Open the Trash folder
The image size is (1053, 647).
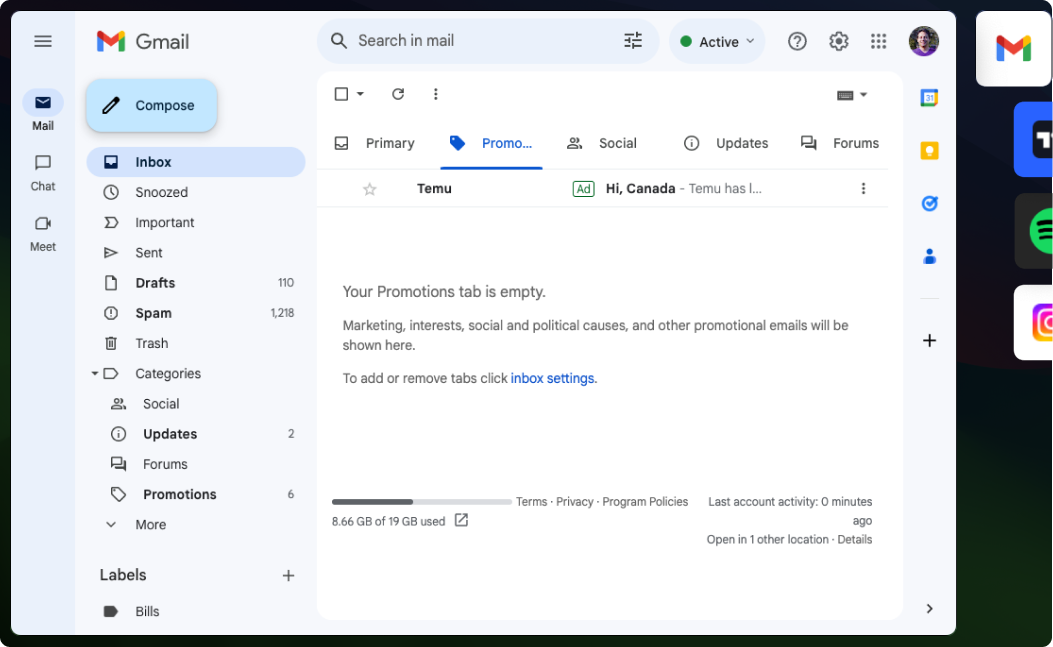pyautogui.click(x=196, y=343)
